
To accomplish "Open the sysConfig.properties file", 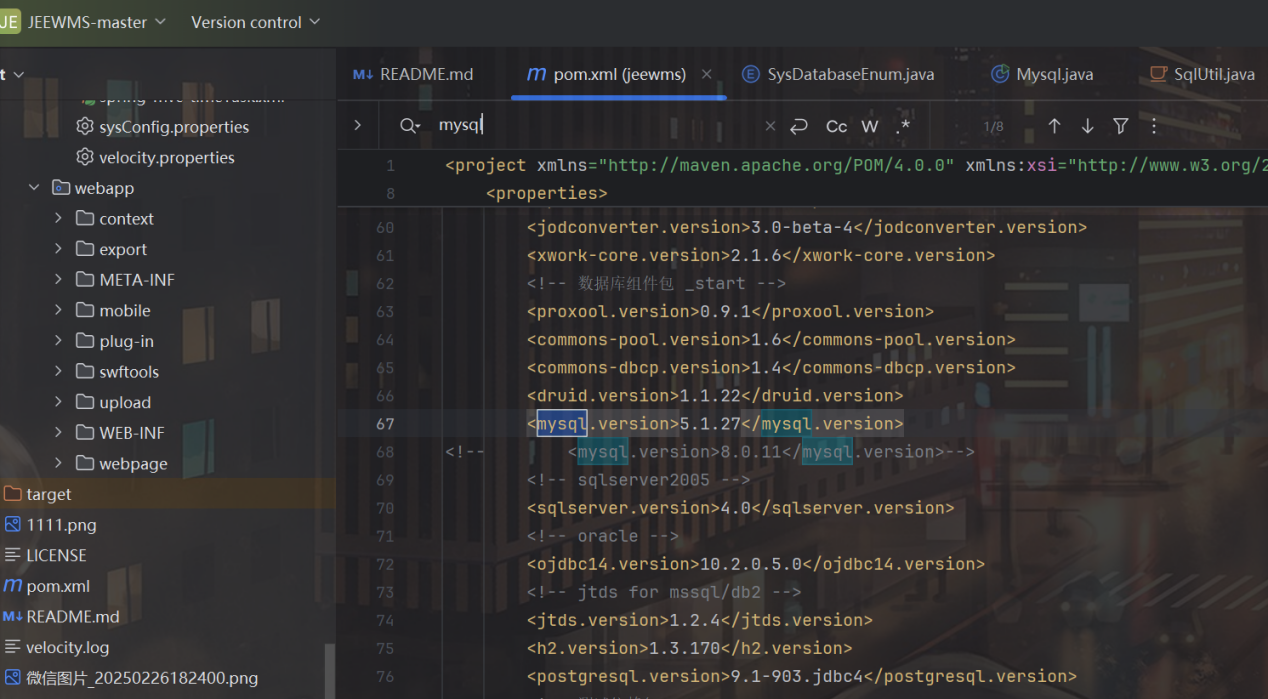I will point(173,127).
